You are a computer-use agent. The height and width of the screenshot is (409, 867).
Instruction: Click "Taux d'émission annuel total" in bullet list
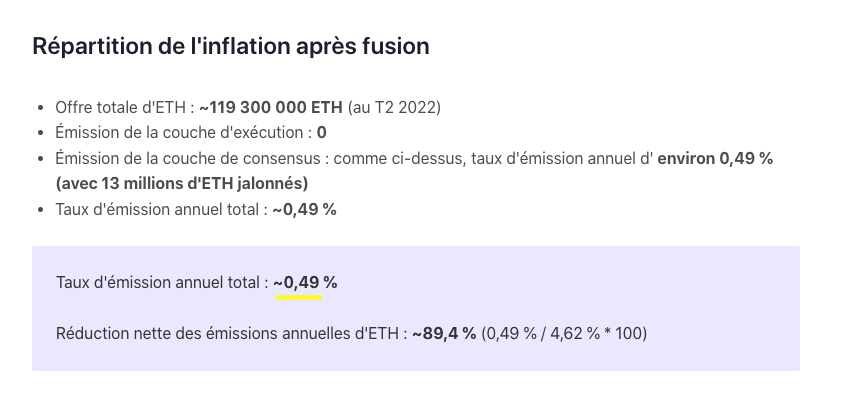coord(159,209)
